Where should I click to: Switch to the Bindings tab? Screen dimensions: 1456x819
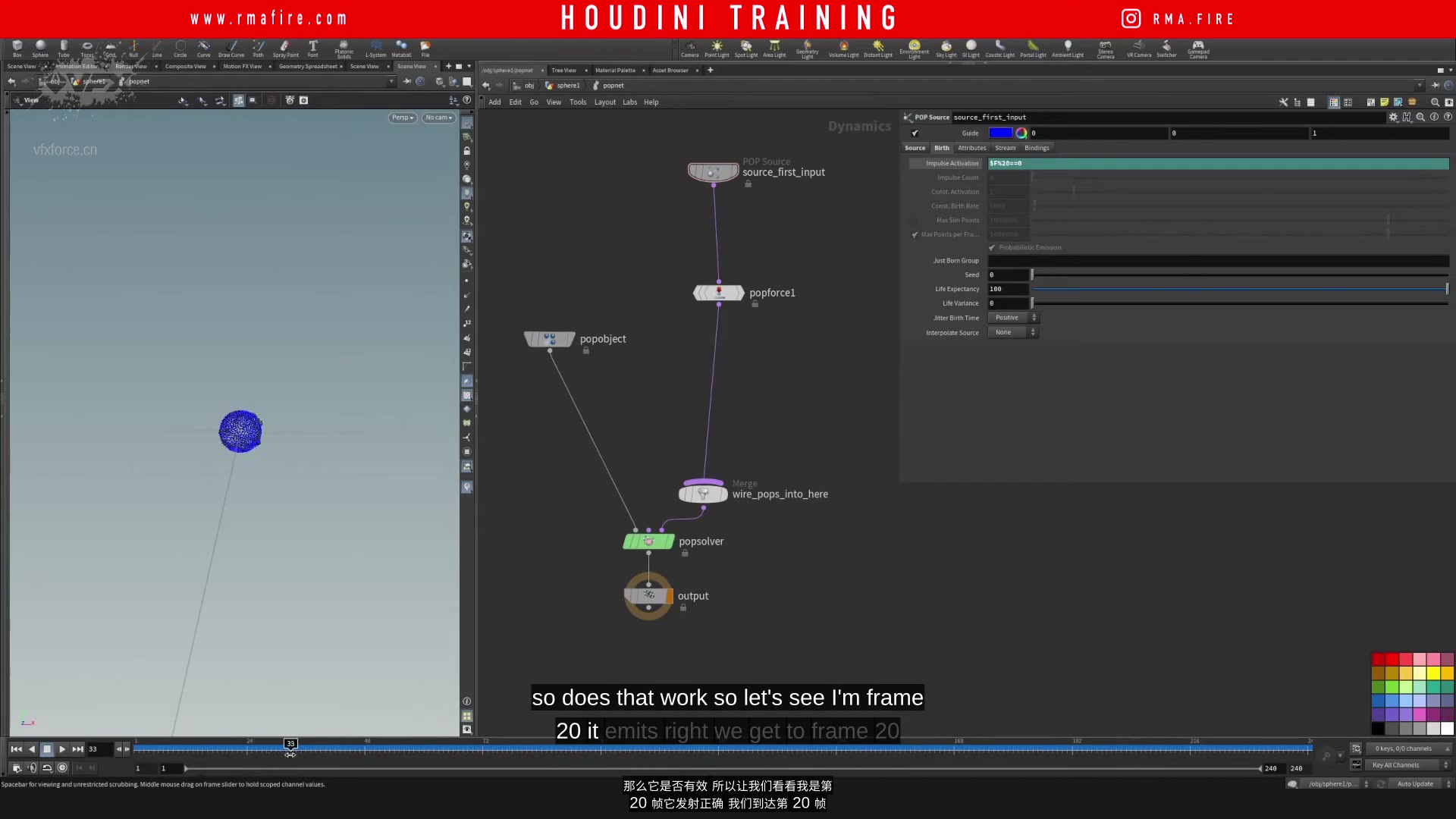click(1037, 148)
